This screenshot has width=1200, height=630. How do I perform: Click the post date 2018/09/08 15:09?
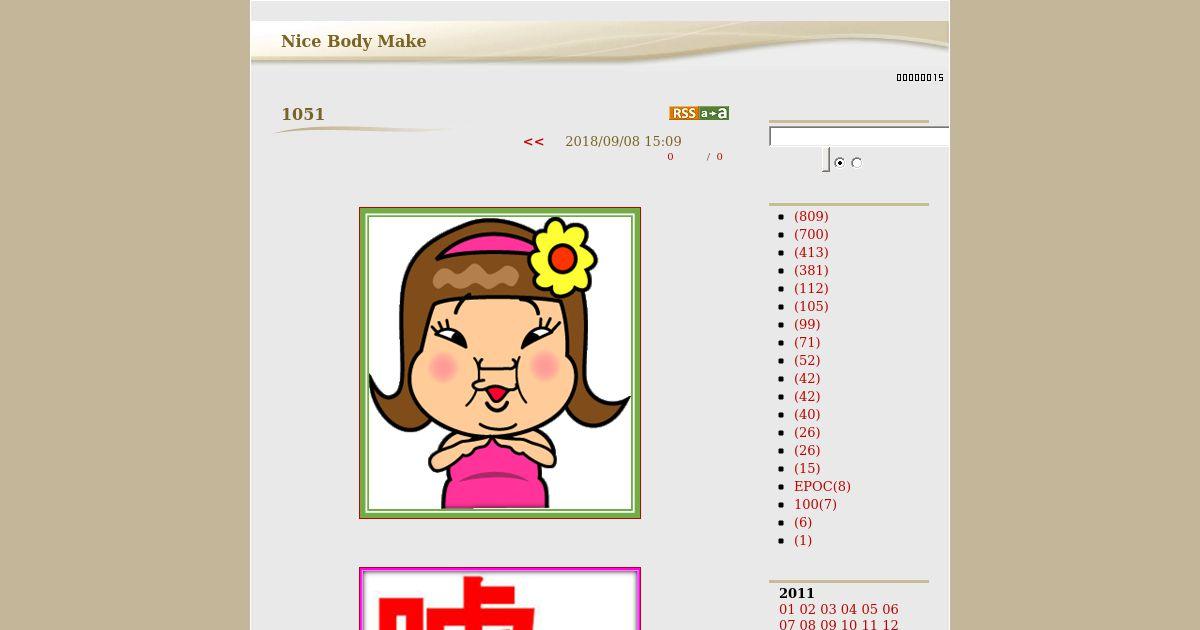point(623,141)
